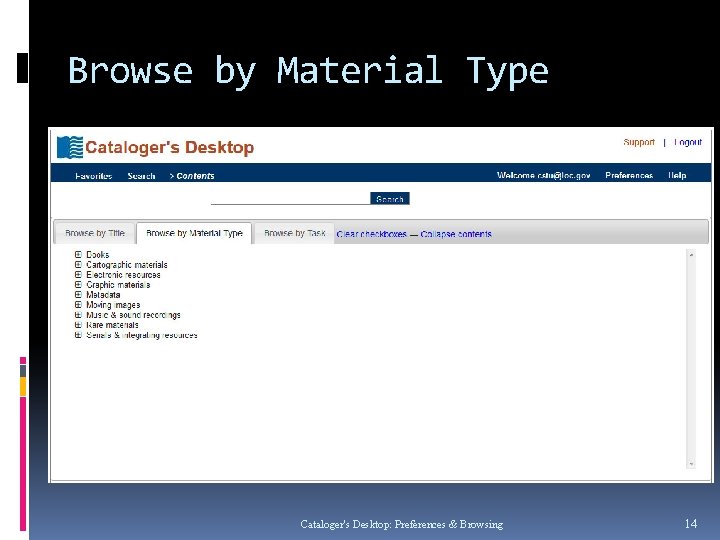Switch to Browse by Title tab
The image size is (720, 540).
click(x=95, y=233)
